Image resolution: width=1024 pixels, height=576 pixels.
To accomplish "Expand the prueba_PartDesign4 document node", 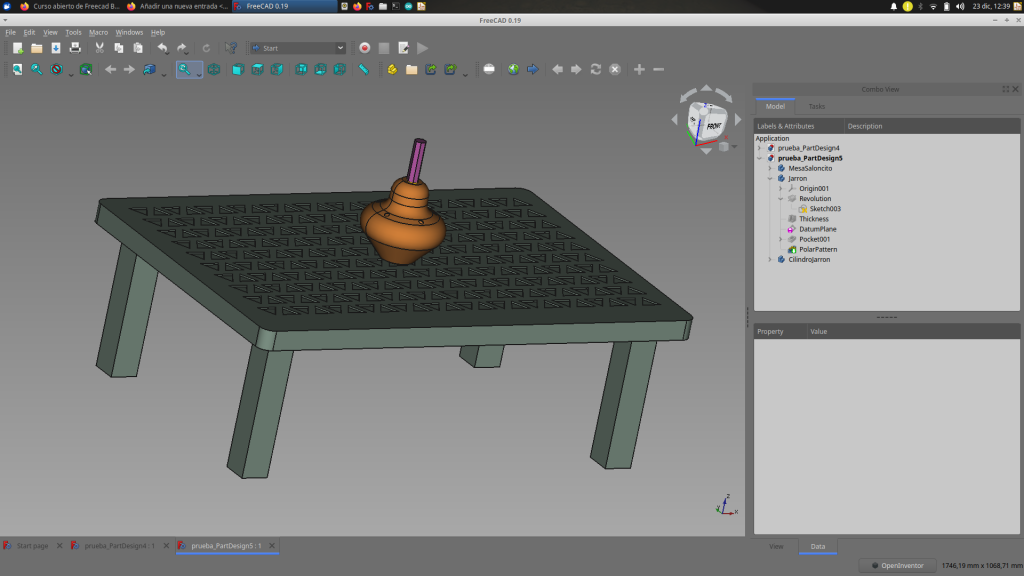I will [x=759, y=148].
